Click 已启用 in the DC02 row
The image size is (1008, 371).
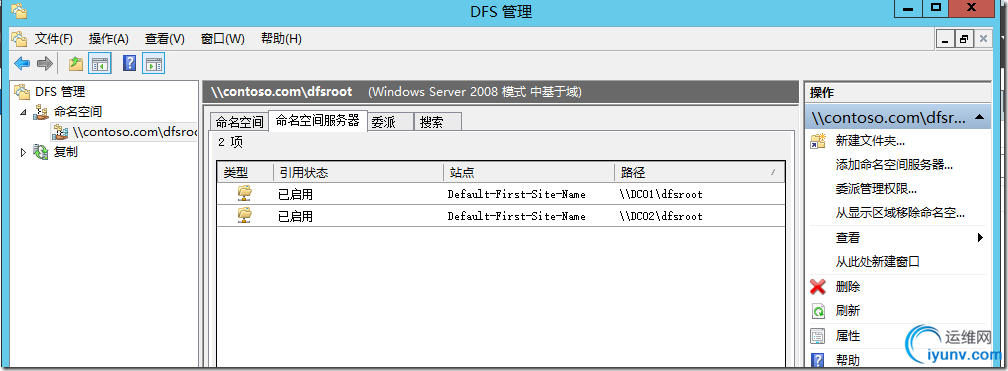pos(295,216)
